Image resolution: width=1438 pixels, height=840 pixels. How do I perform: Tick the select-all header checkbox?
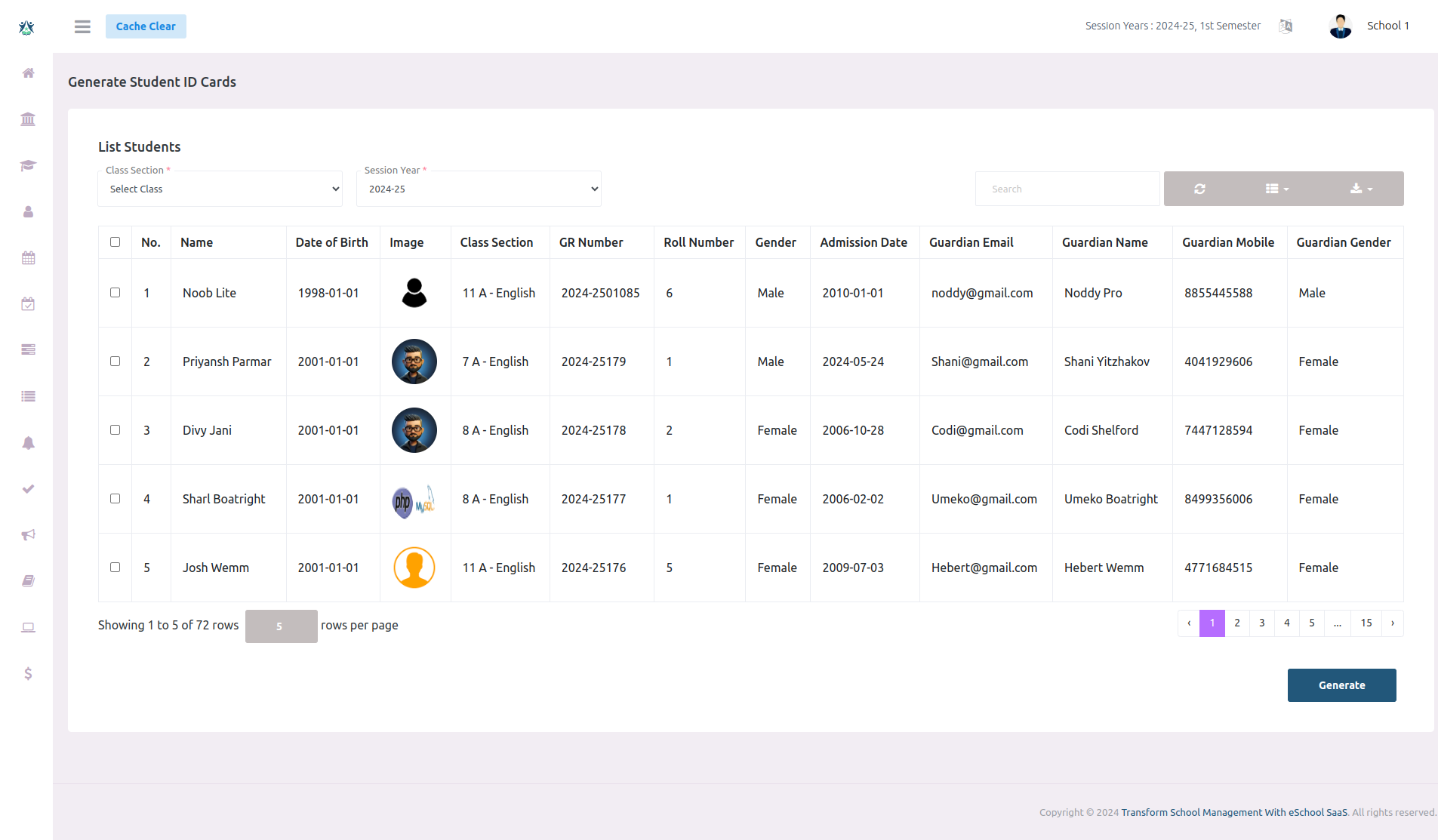(x=115, y=242)
